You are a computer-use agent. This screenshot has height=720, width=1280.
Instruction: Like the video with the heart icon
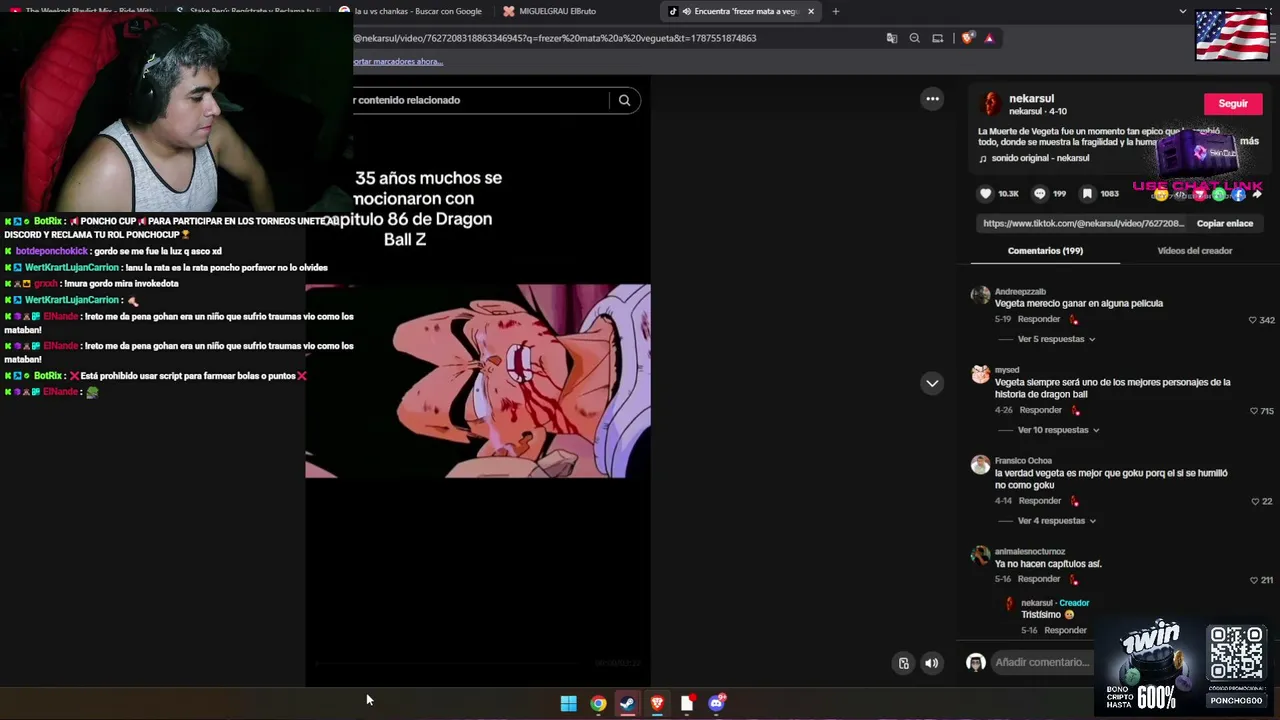coord(986,193)
